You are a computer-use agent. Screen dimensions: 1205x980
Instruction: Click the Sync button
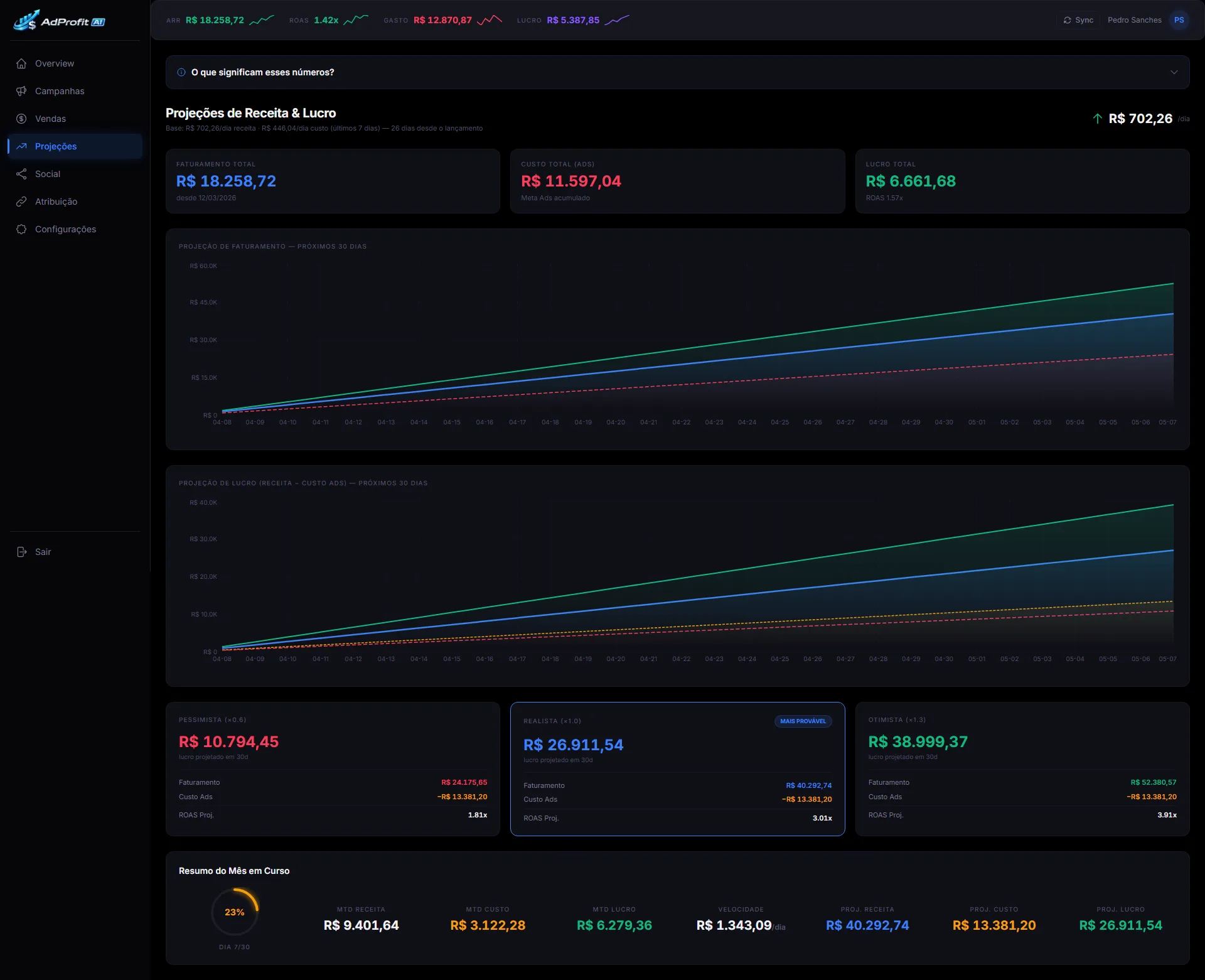click(x=1078, y=20)
